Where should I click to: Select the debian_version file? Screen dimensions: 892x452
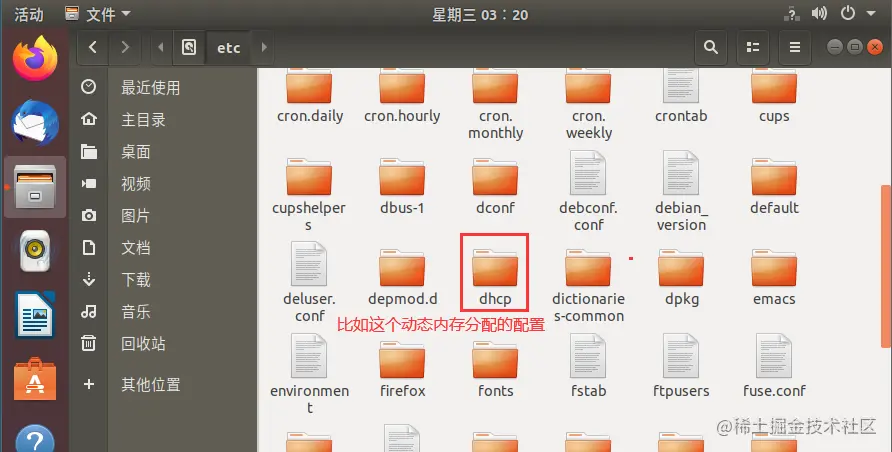coord(681,192)
